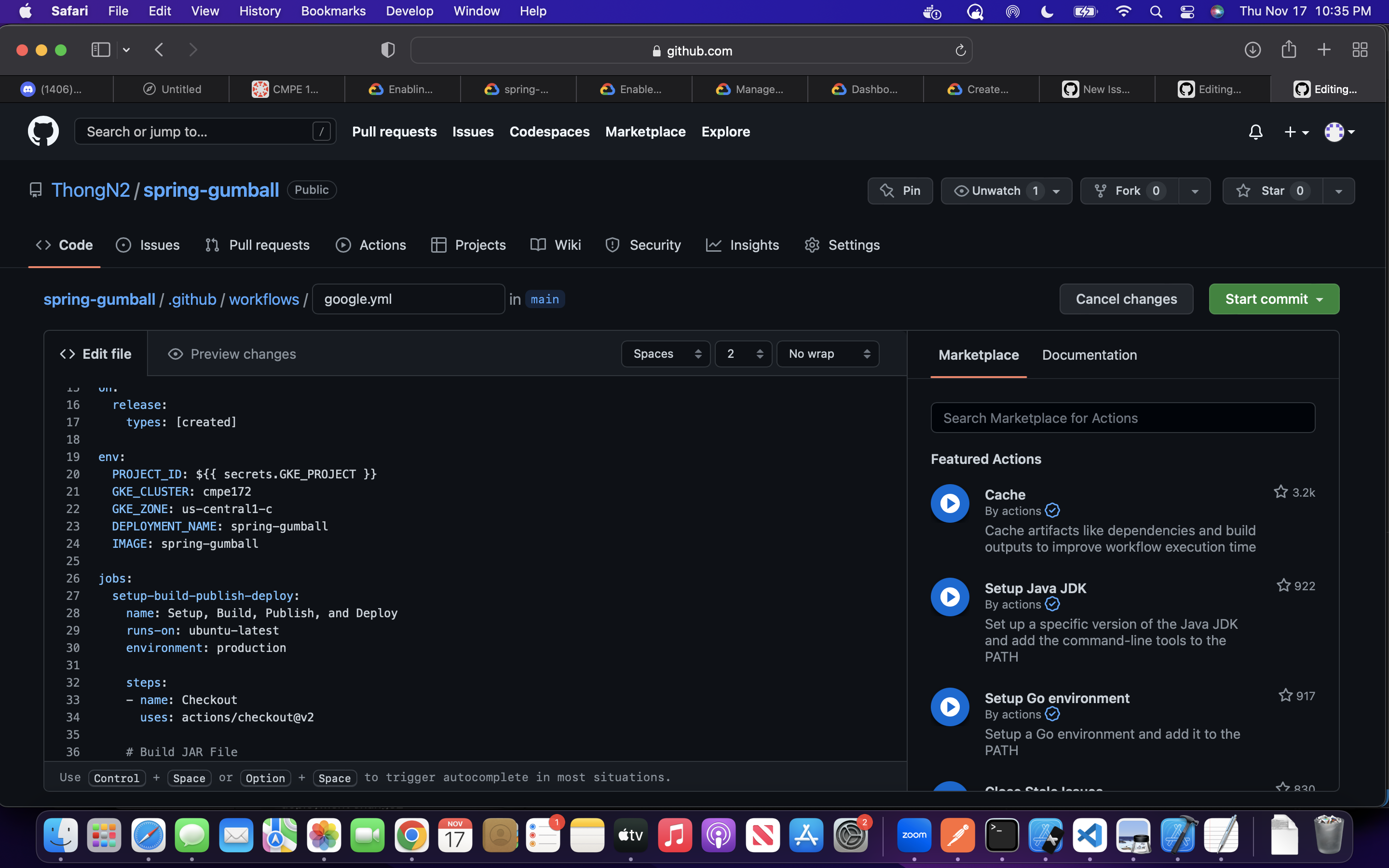Click the Cancel changes button
The width and height of the screenshot is (1389, 868).
tap(1126, 299)
